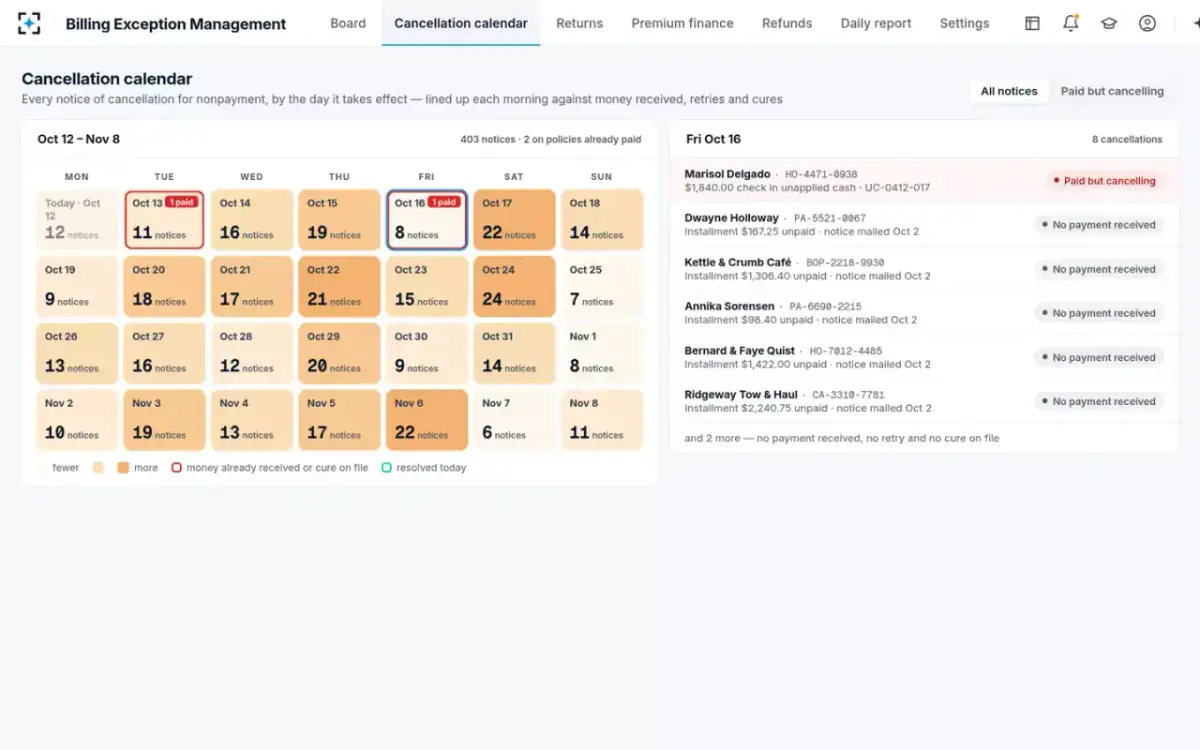1200x750 pixels.
Task: Switch to the Board tab
Action: point(348,23)
